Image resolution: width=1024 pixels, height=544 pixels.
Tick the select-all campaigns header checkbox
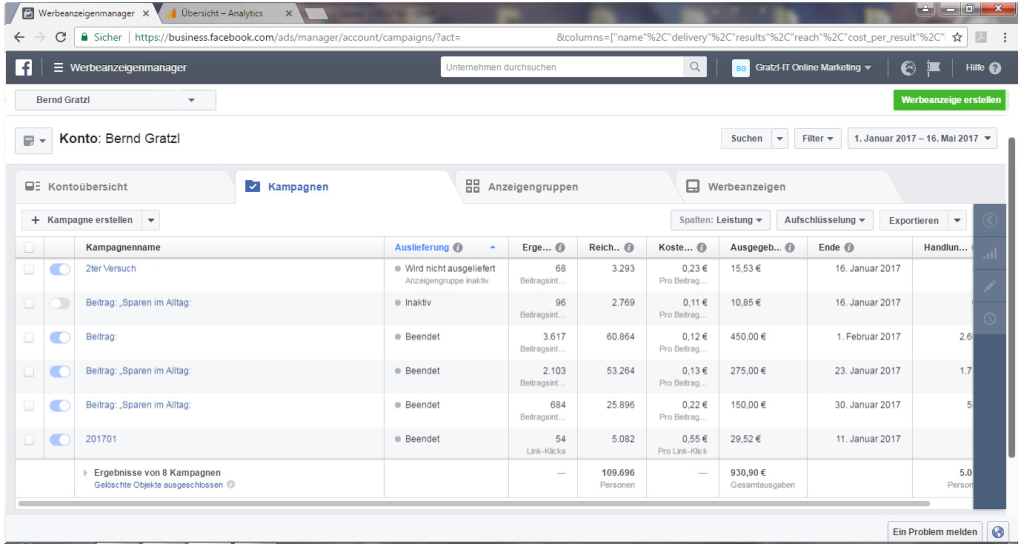pos(29,247)
